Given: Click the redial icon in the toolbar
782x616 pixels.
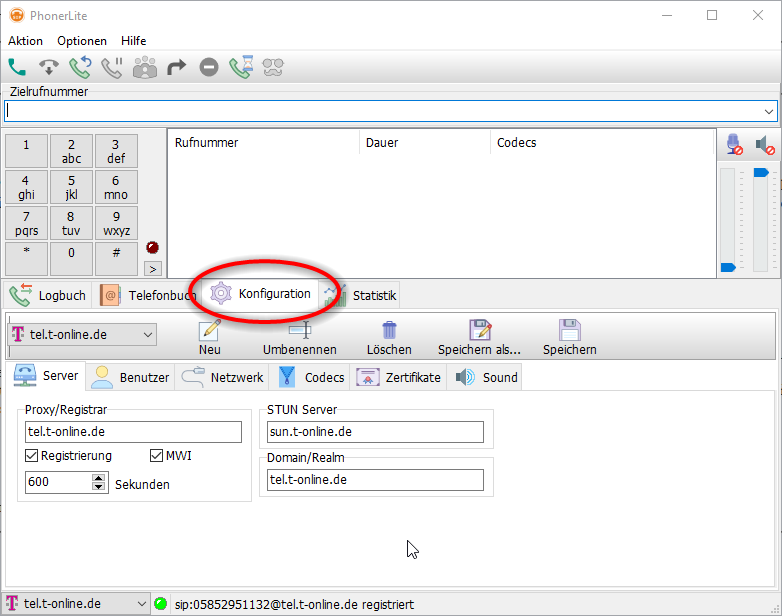Looking at the screenshot, I should pos(80,67).
